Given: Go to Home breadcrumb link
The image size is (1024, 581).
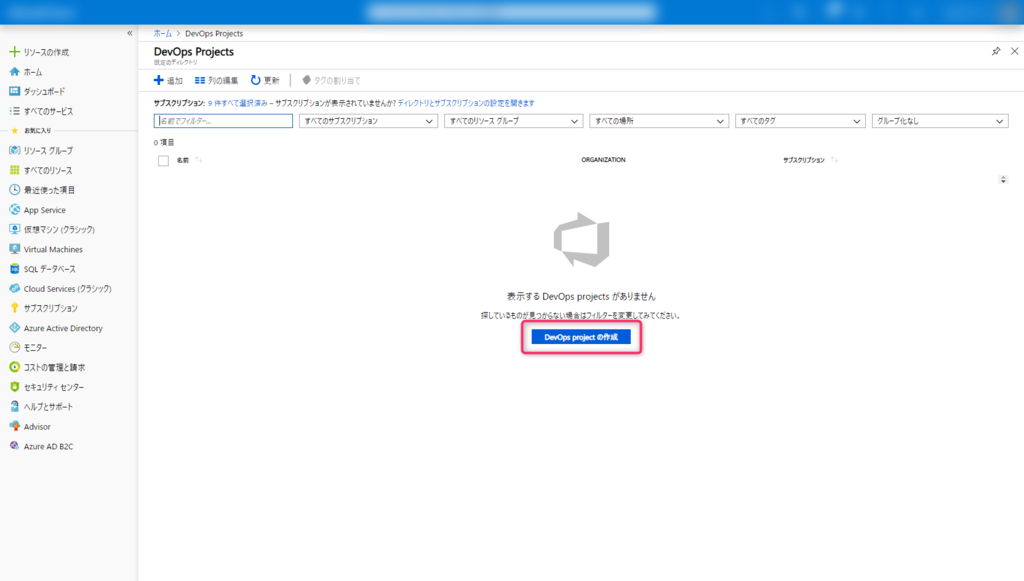Looking at the screenshot, I should 163,33.
